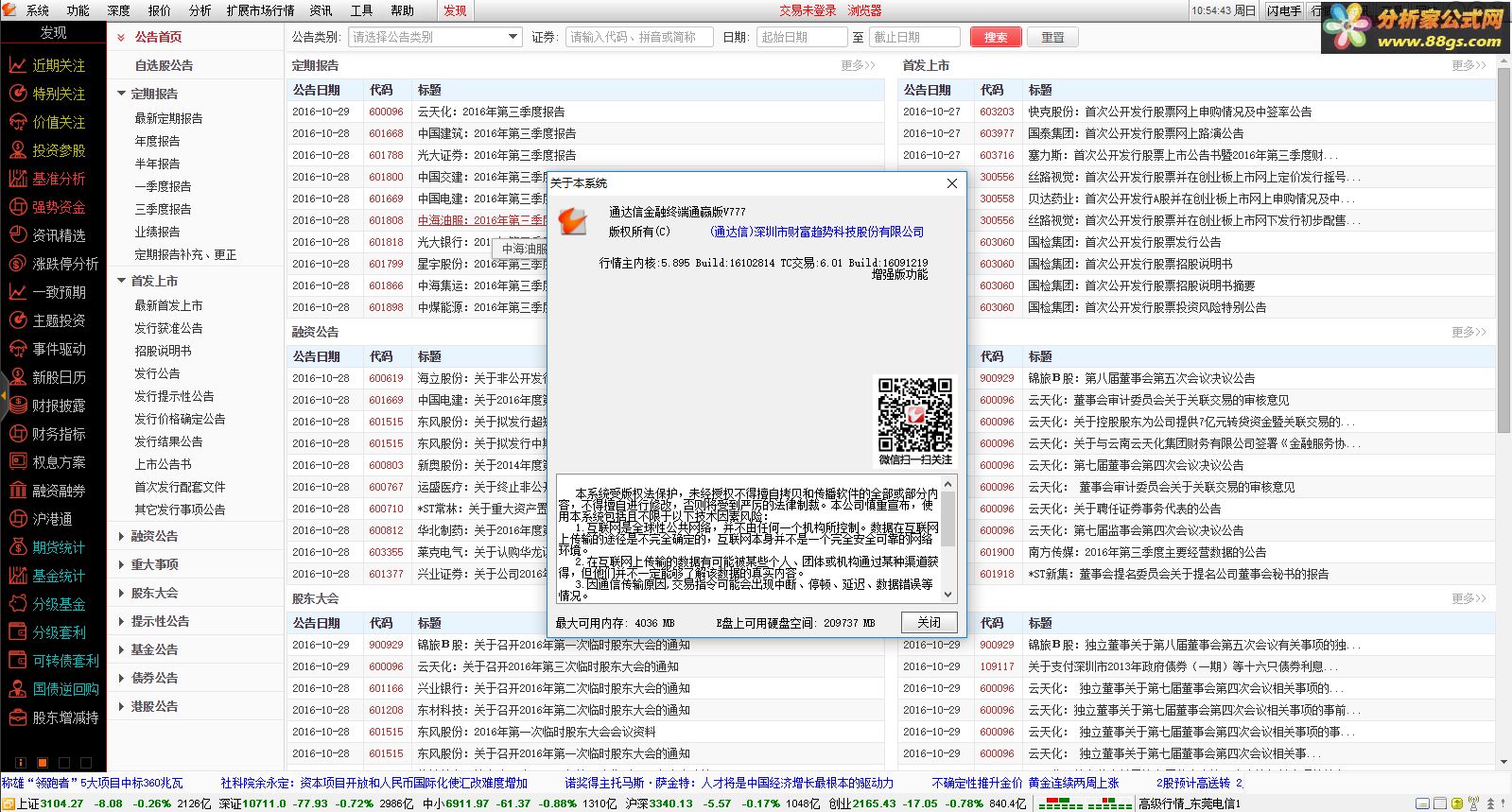1512x812 pixels.
Task: Click 交易未登录 in the title bar
Action: pyautogui.click(x=808, y=10)
